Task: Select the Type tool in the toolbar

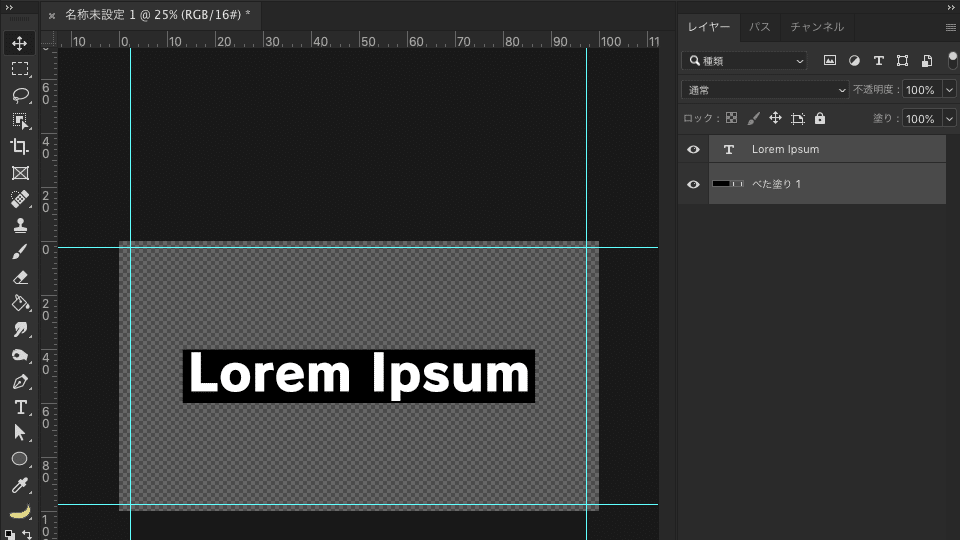Action: coord(20,408)
